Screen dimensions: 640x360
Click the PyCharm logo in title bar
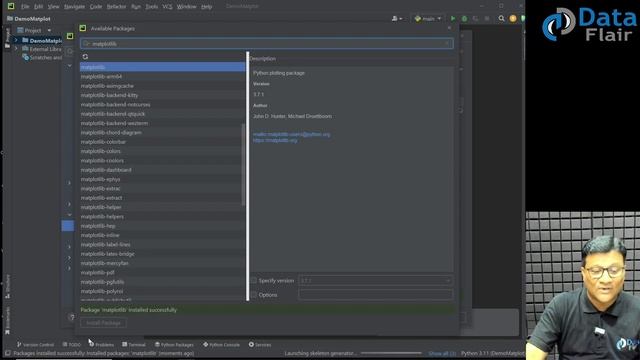[x=11, y=6]
